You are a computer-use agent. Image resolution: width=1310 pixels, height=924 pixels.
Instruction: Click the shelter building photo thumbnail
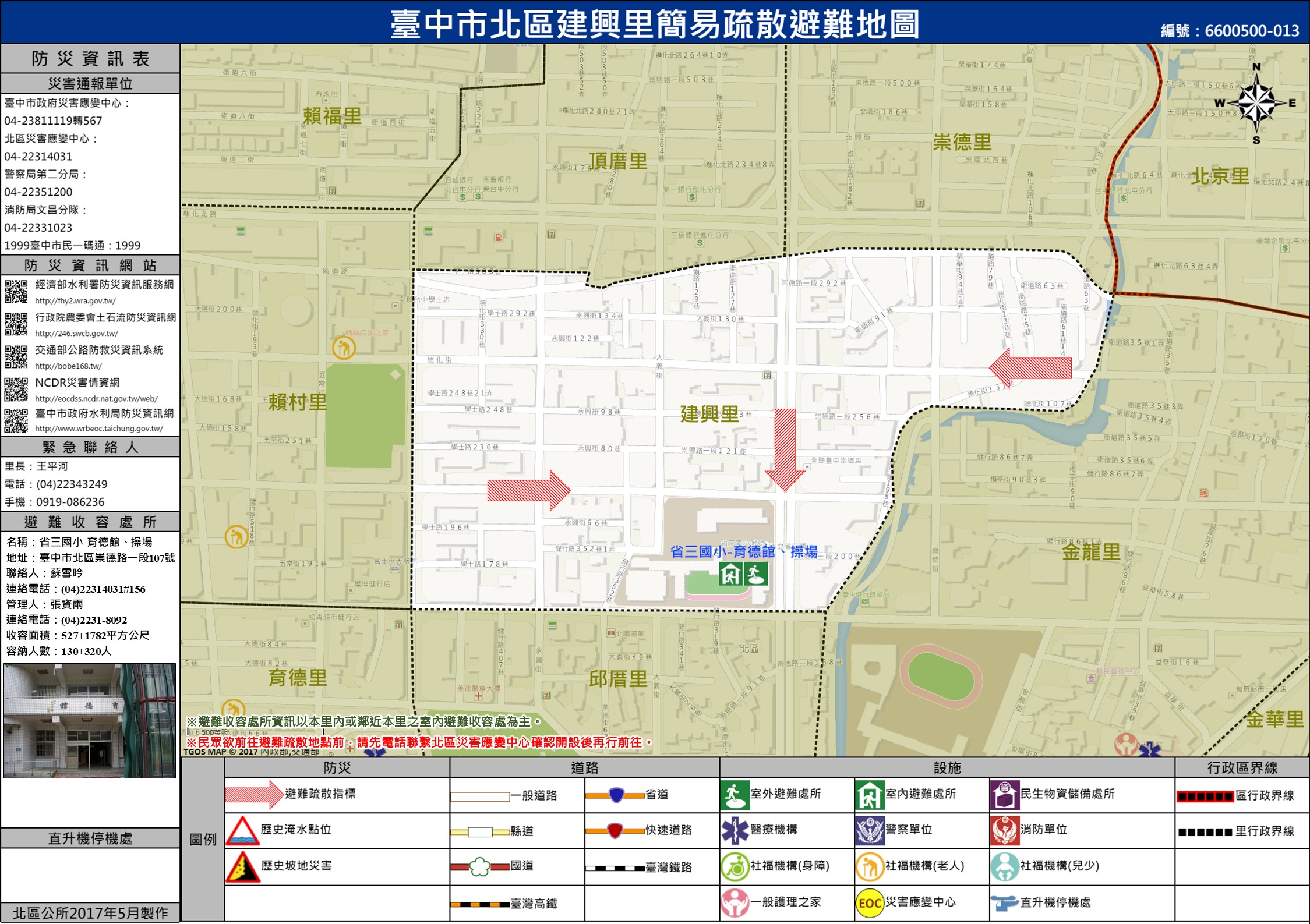click(90, 721)
